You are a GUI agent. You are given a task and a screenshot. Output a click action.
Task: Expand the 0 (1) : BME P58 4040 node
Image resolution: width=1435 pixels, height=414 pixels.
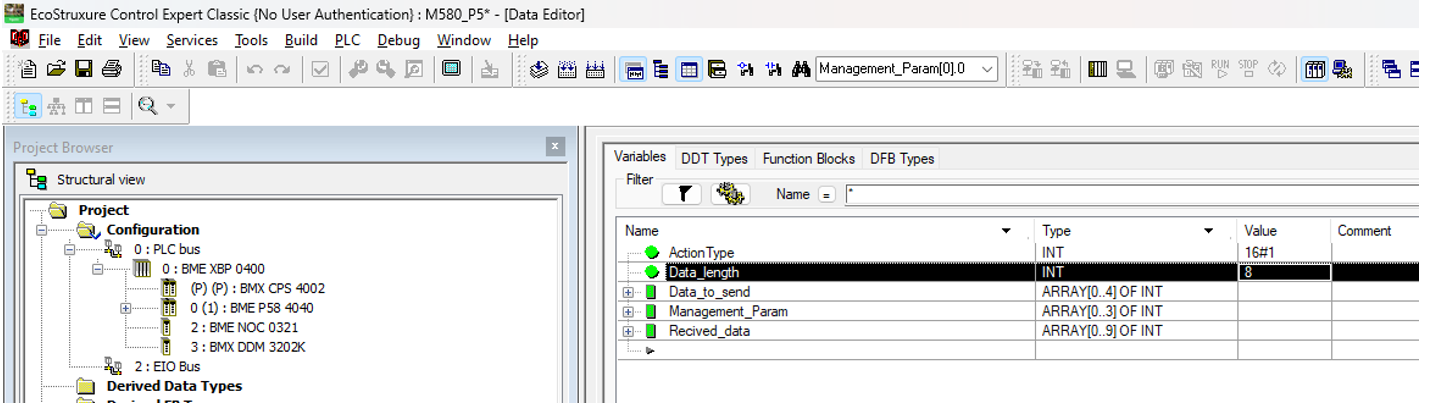pos(125,308)
